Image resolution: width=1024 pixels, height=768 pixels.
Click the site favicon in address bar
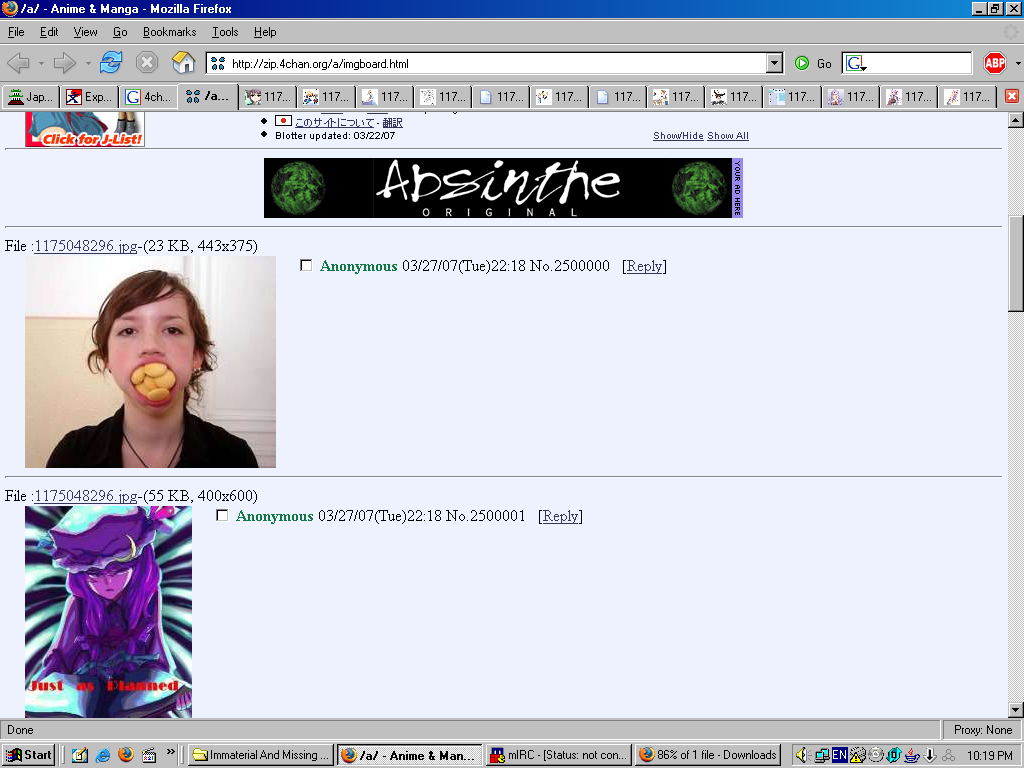click(x=218, y=63)
